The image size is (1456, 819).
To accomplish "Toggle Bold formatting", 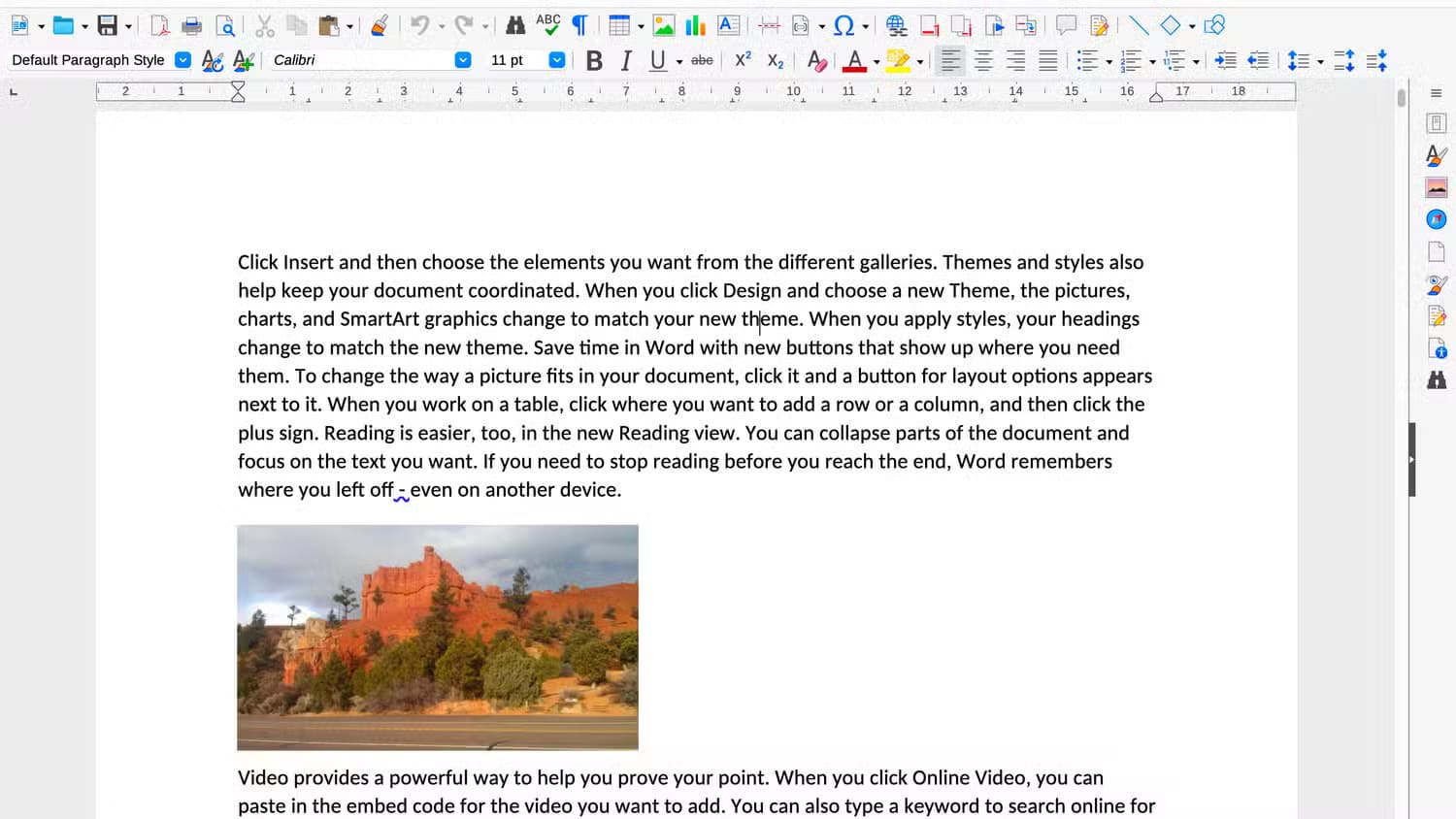I will (594, 61).
